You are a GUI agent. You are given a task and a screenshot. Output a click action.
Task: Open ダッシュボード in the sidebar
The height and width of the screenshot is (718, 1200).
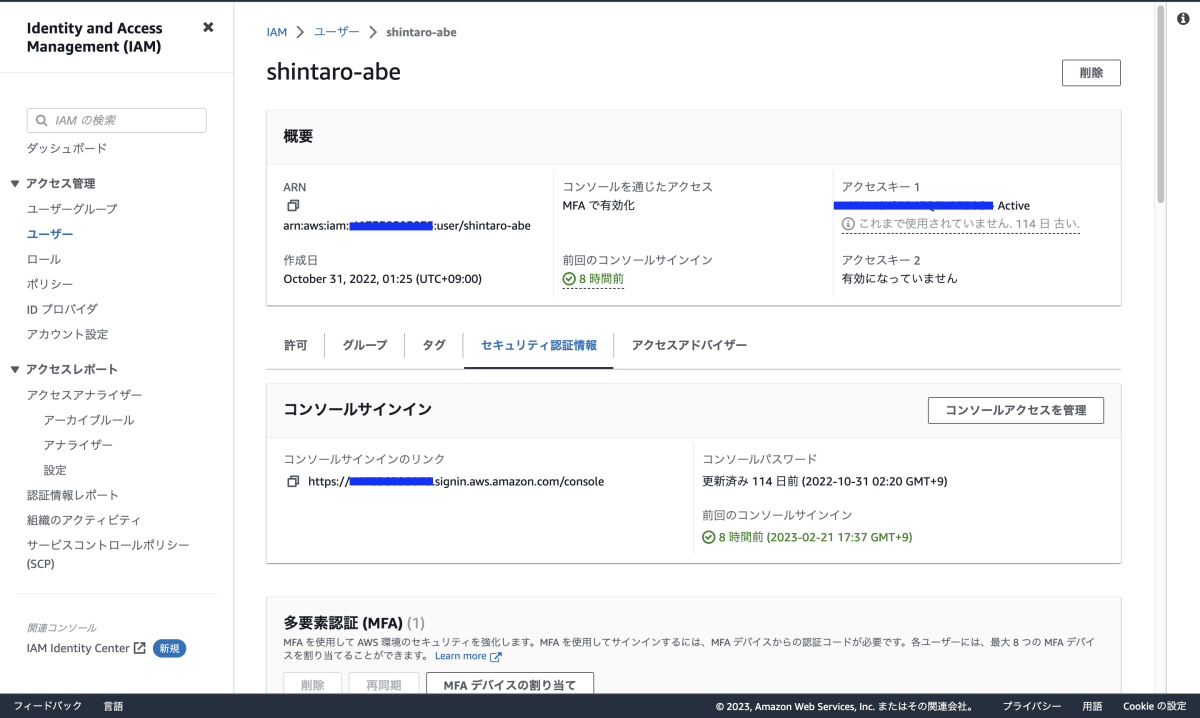(x=67, y=148)
